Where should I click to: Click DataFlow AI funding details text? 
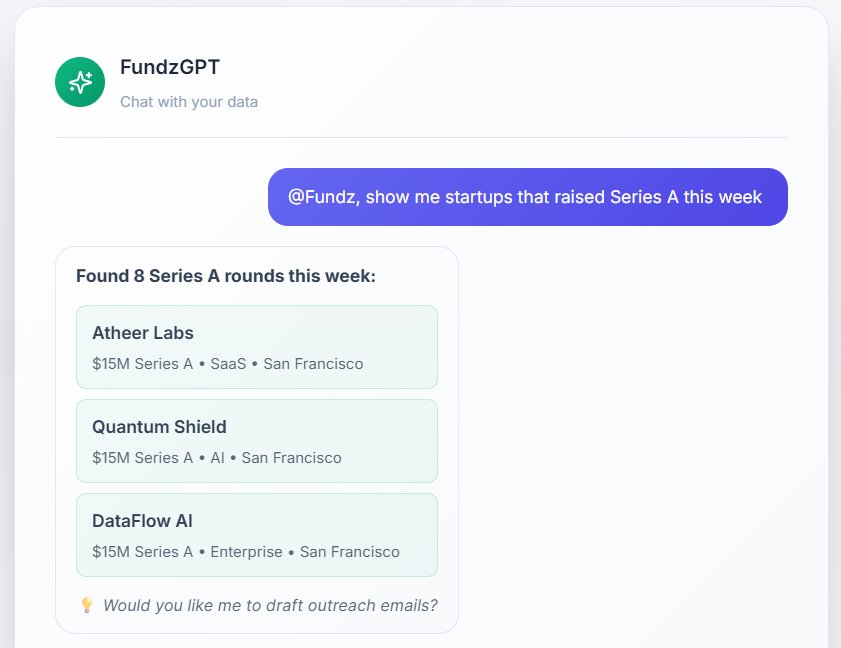pos(244,552)
